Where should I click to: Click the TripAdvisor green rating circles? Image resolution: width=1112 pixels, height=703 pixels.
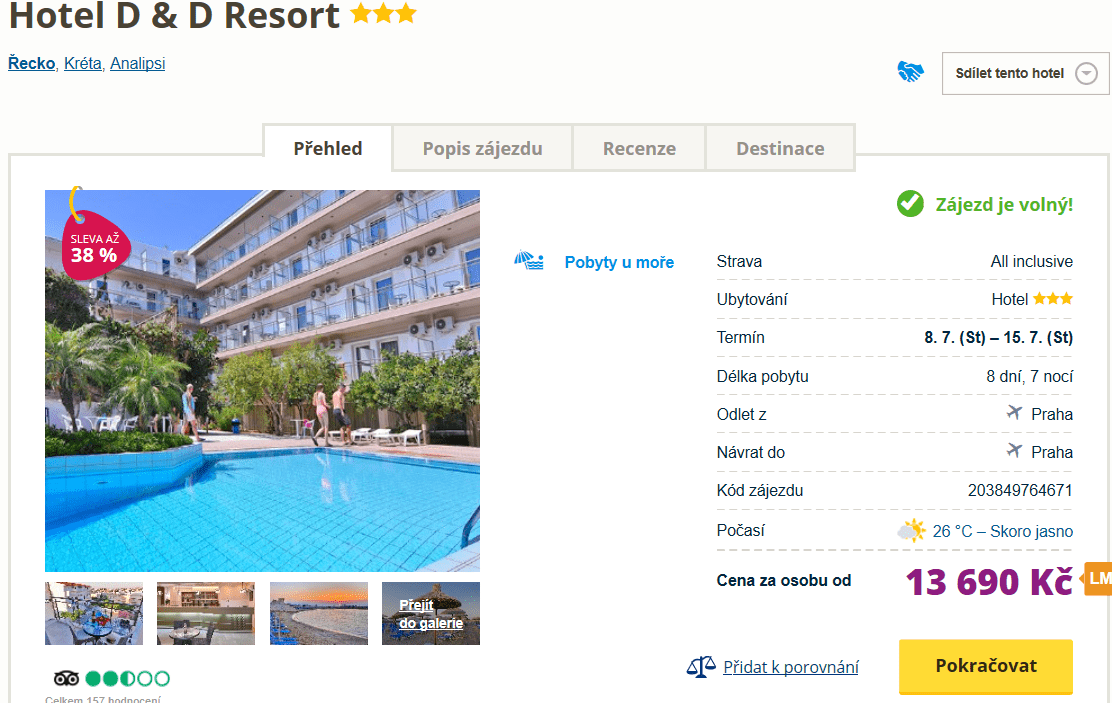(x=128, y=679)
